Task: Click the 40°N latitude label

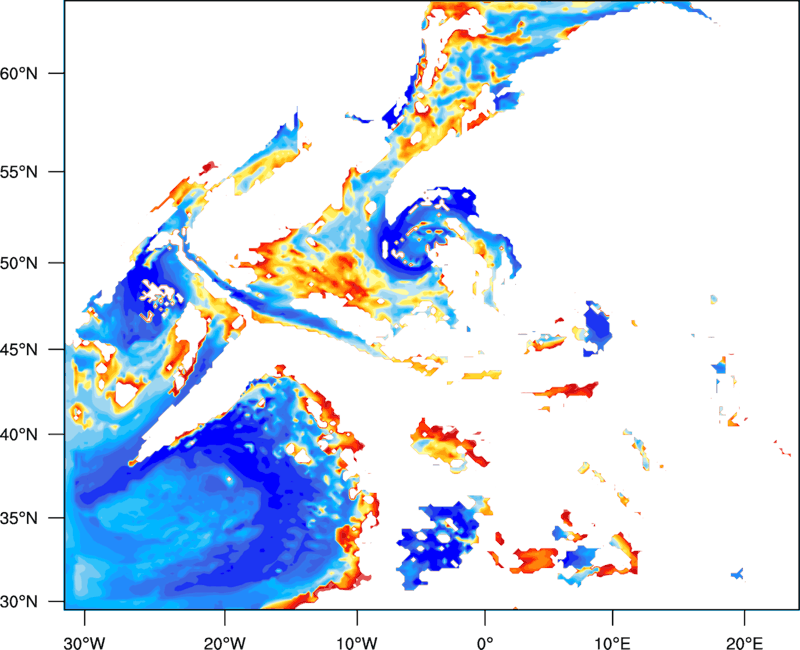Action: coord(19,435)
